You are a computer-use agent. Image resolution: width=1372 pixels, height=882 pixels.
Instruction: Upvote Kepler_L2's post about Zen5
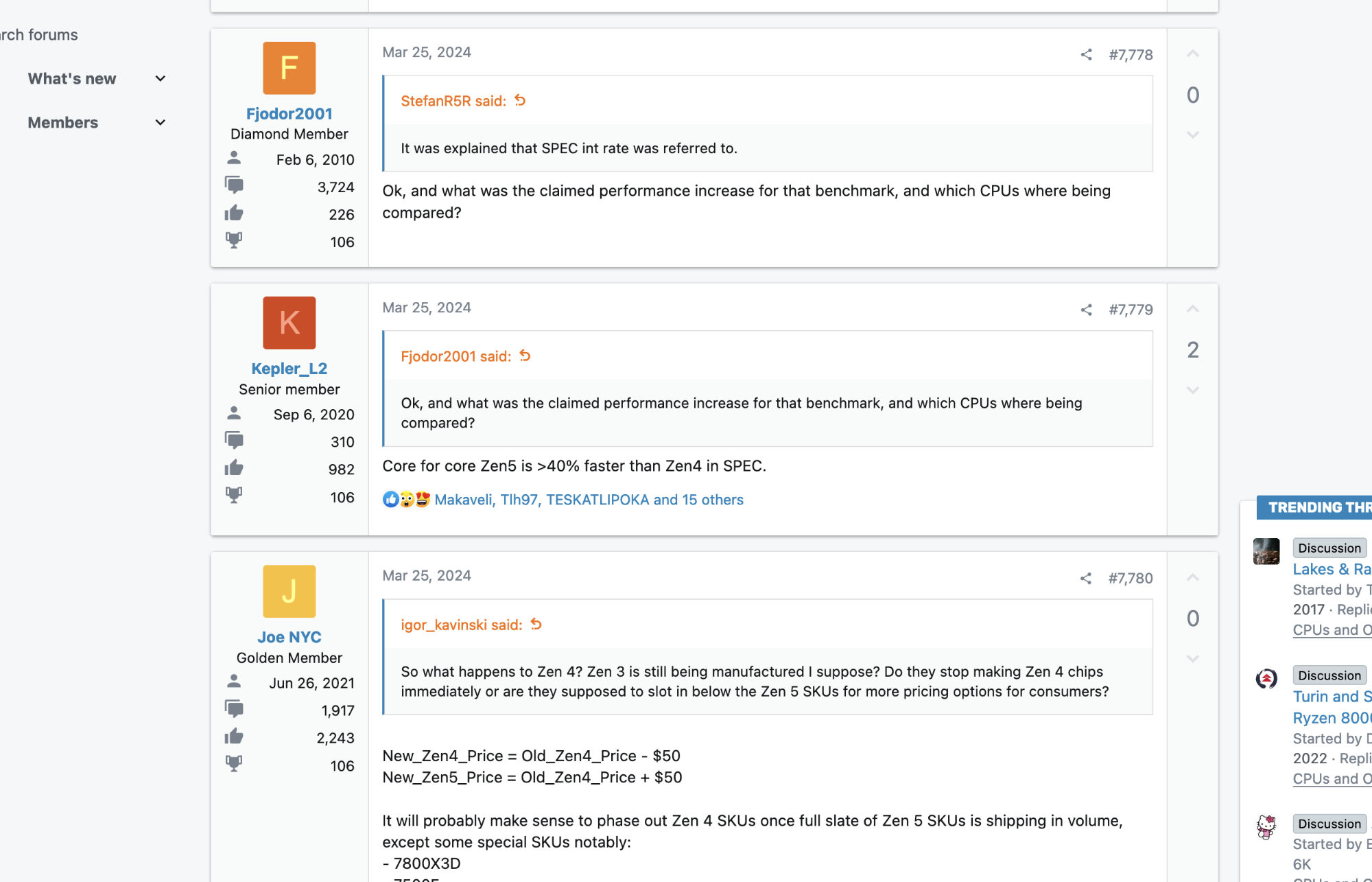tap(1193, 309)
